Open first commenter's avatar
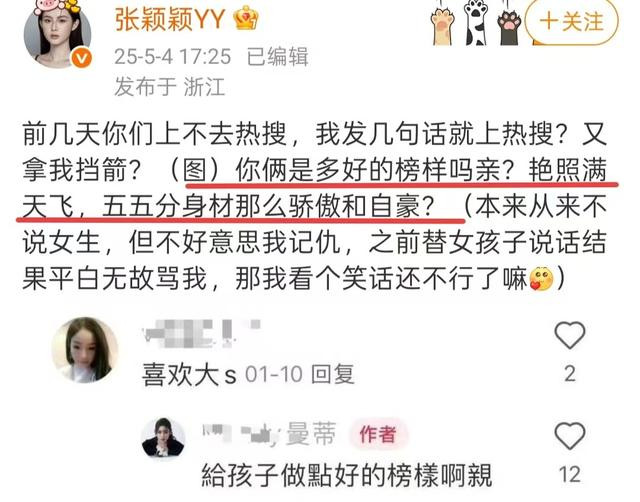 (85, 350)
